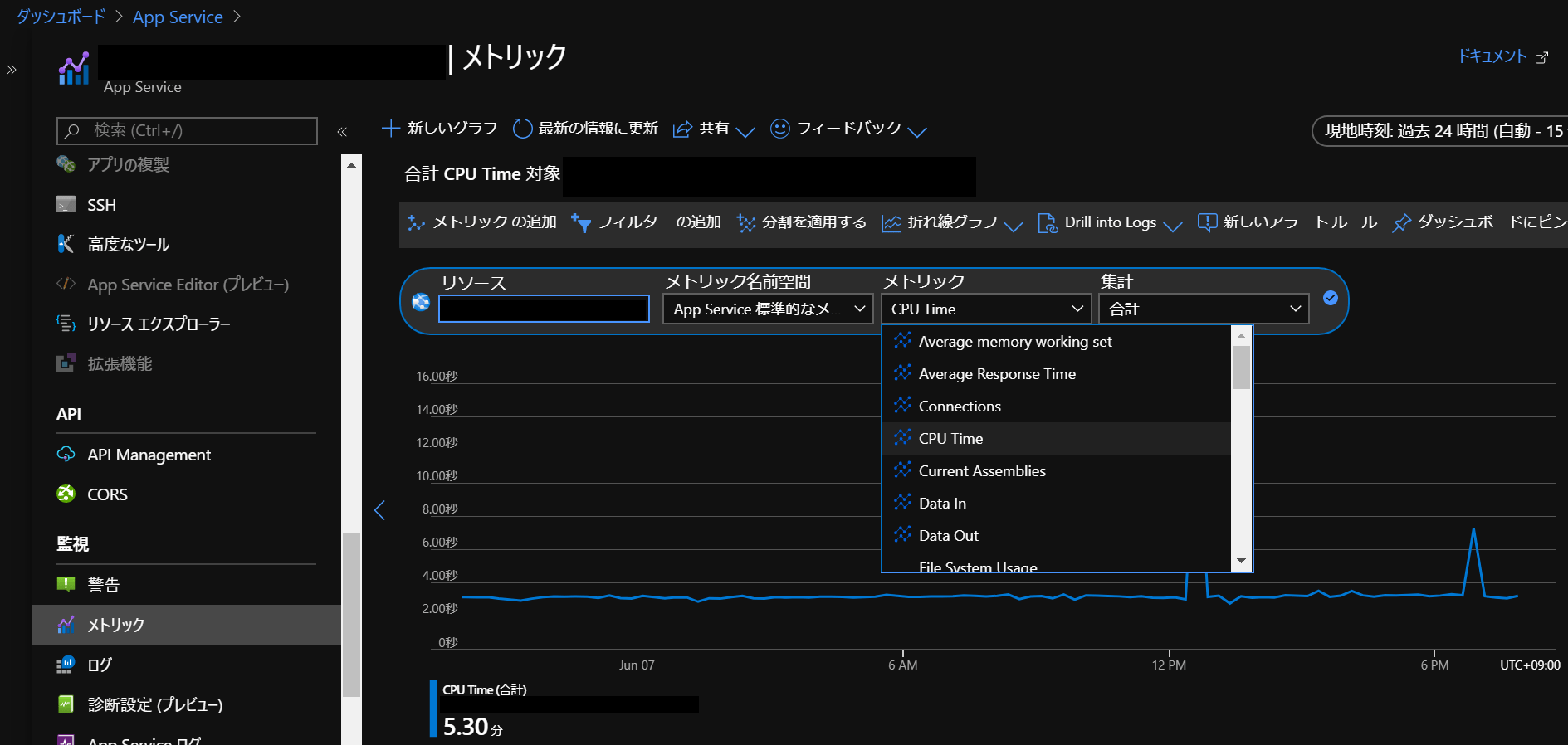Click the ログ logs icon
Screen dimensions: 1568x745
click(x=66, y=665)
